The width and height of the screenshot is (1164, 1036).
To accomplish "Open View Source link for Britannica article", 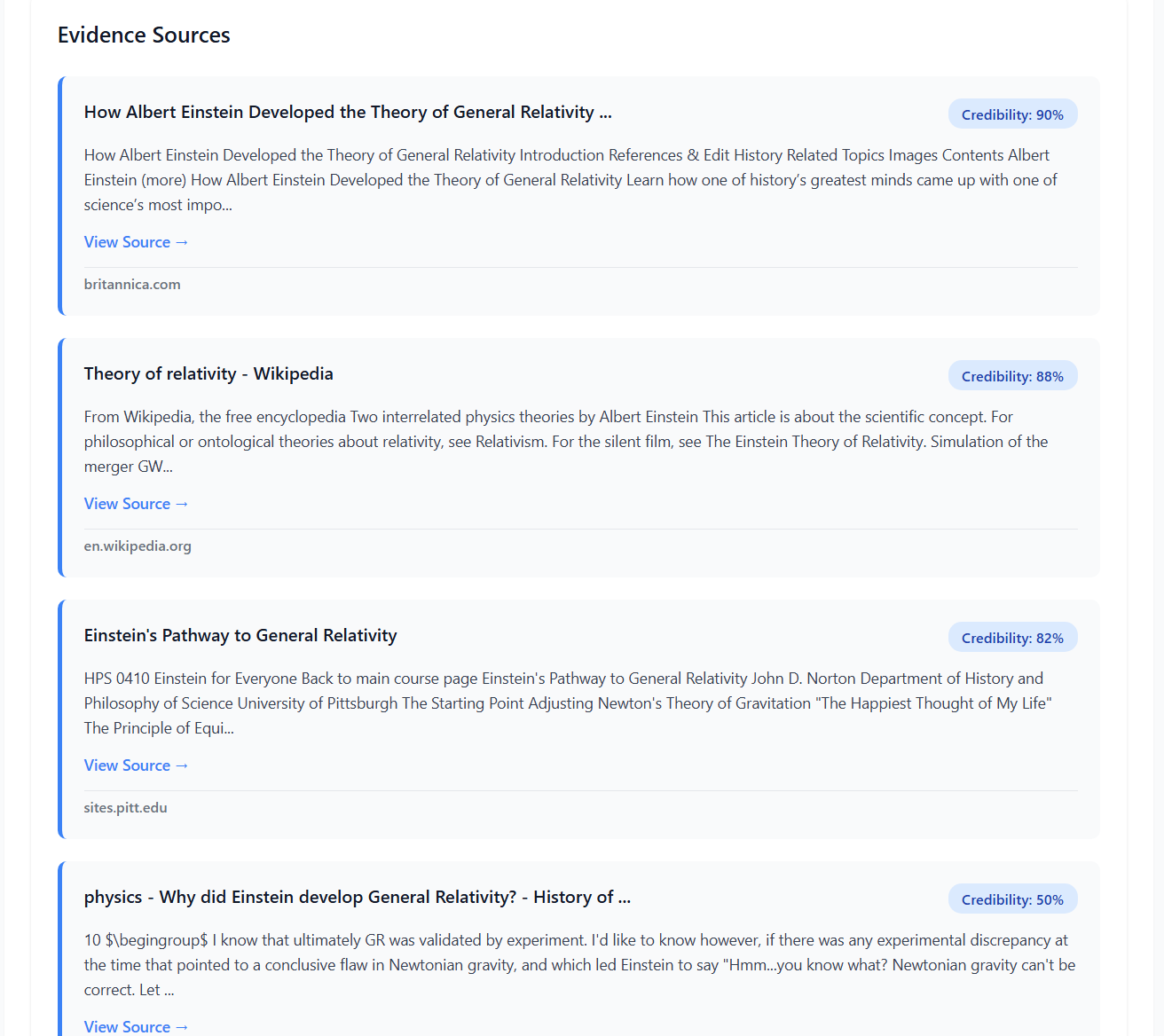I will 136,242.
